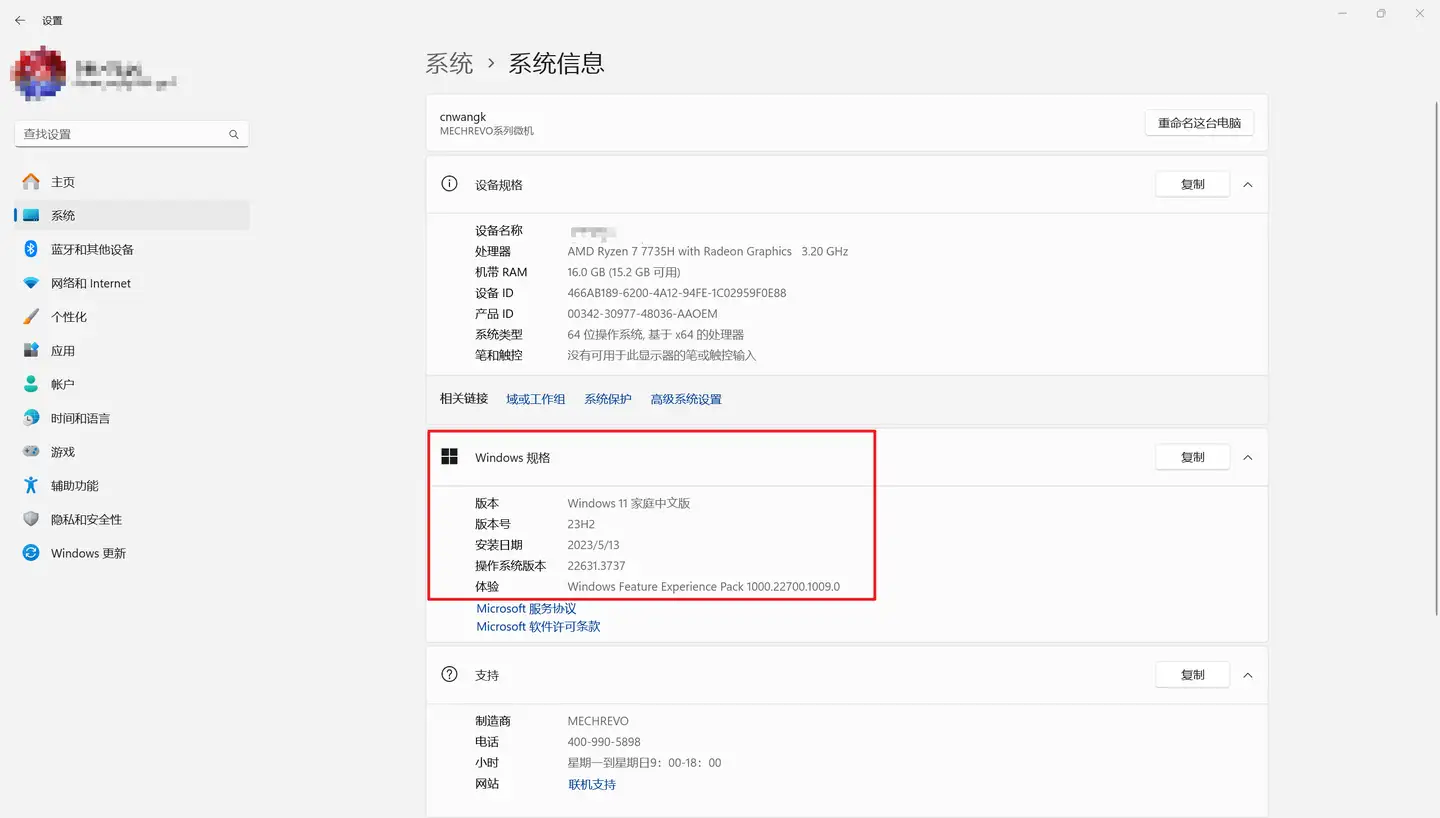Image resolution: width=1440 pixels, height=818 pixels.
Task: Open 网络和 Internet settings
Action: coord(132,283)
